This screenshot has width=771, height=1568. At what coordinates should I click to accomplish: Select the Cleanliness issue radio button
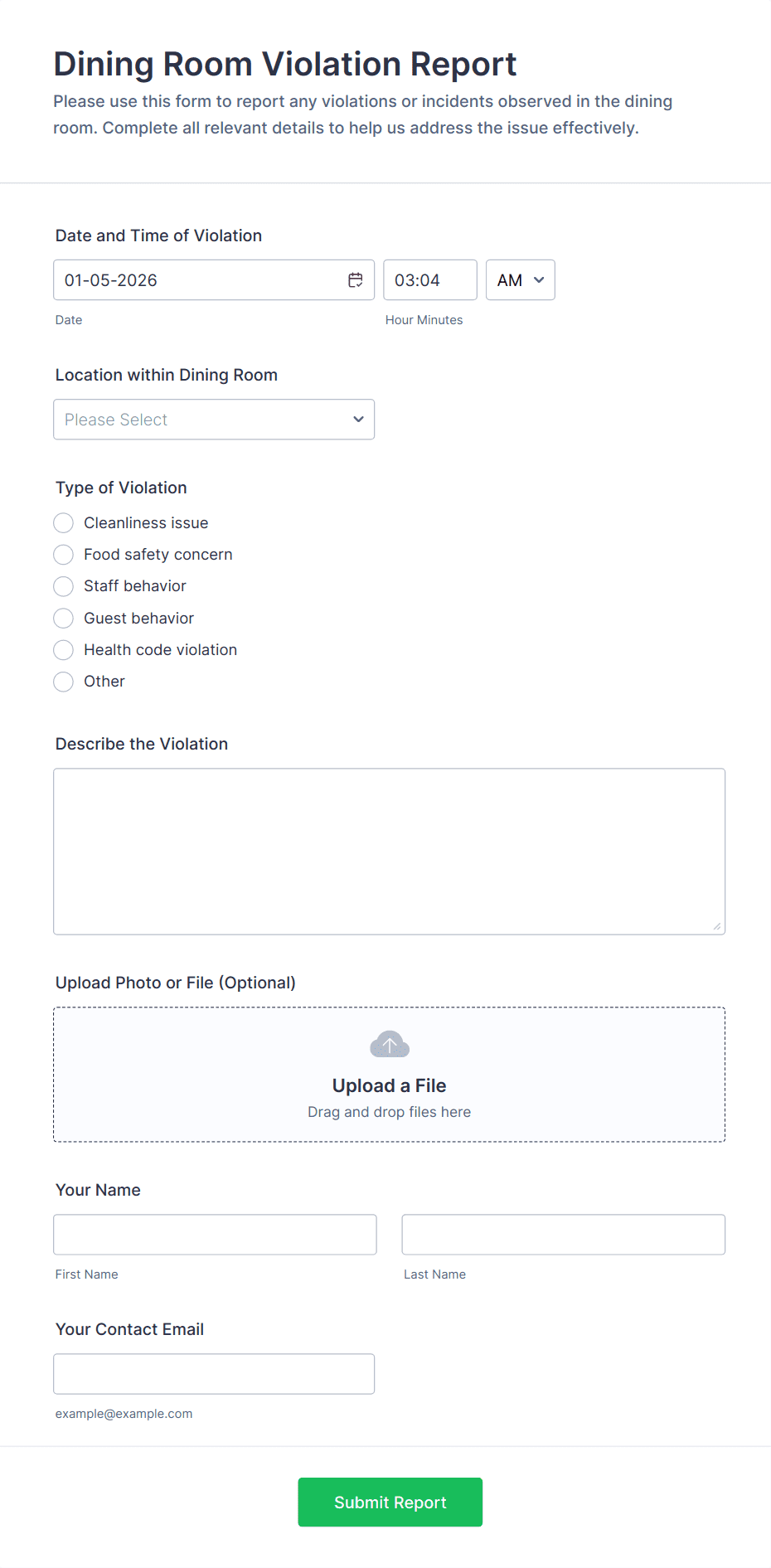(x=64, y=523)
